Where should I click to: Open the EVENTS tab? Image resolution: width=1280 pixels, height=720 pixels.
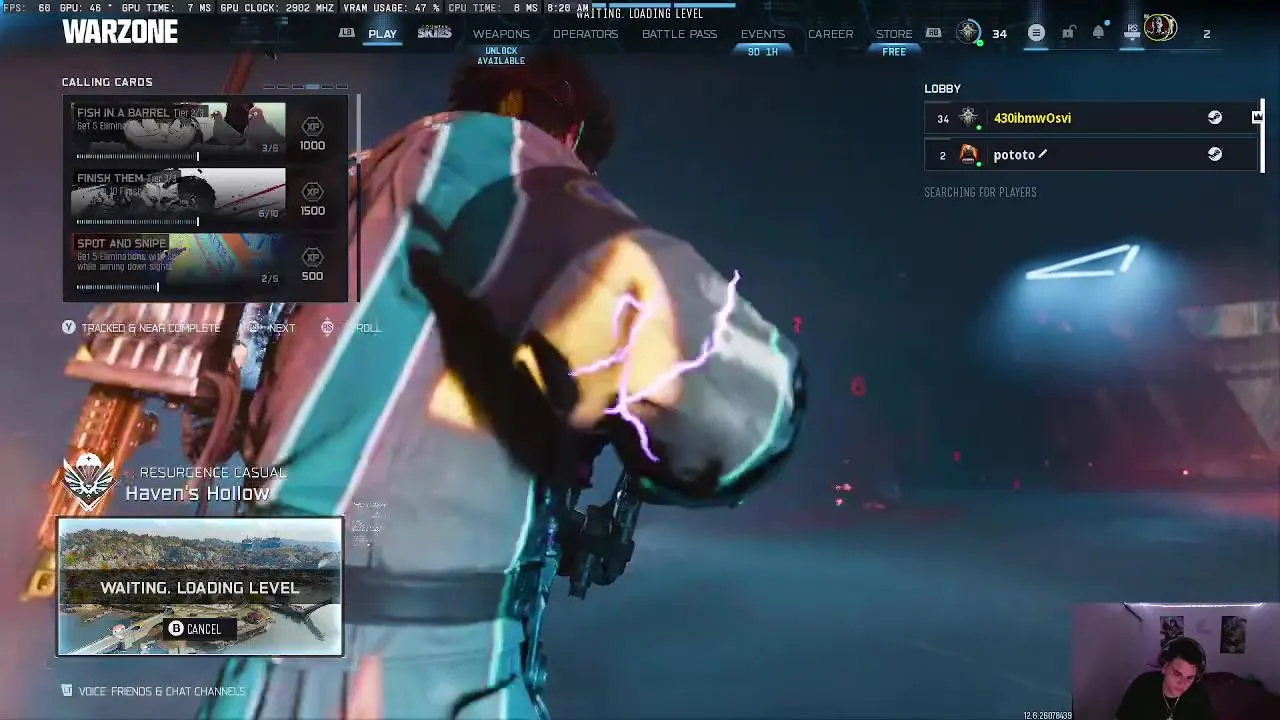tap(763, 34)
